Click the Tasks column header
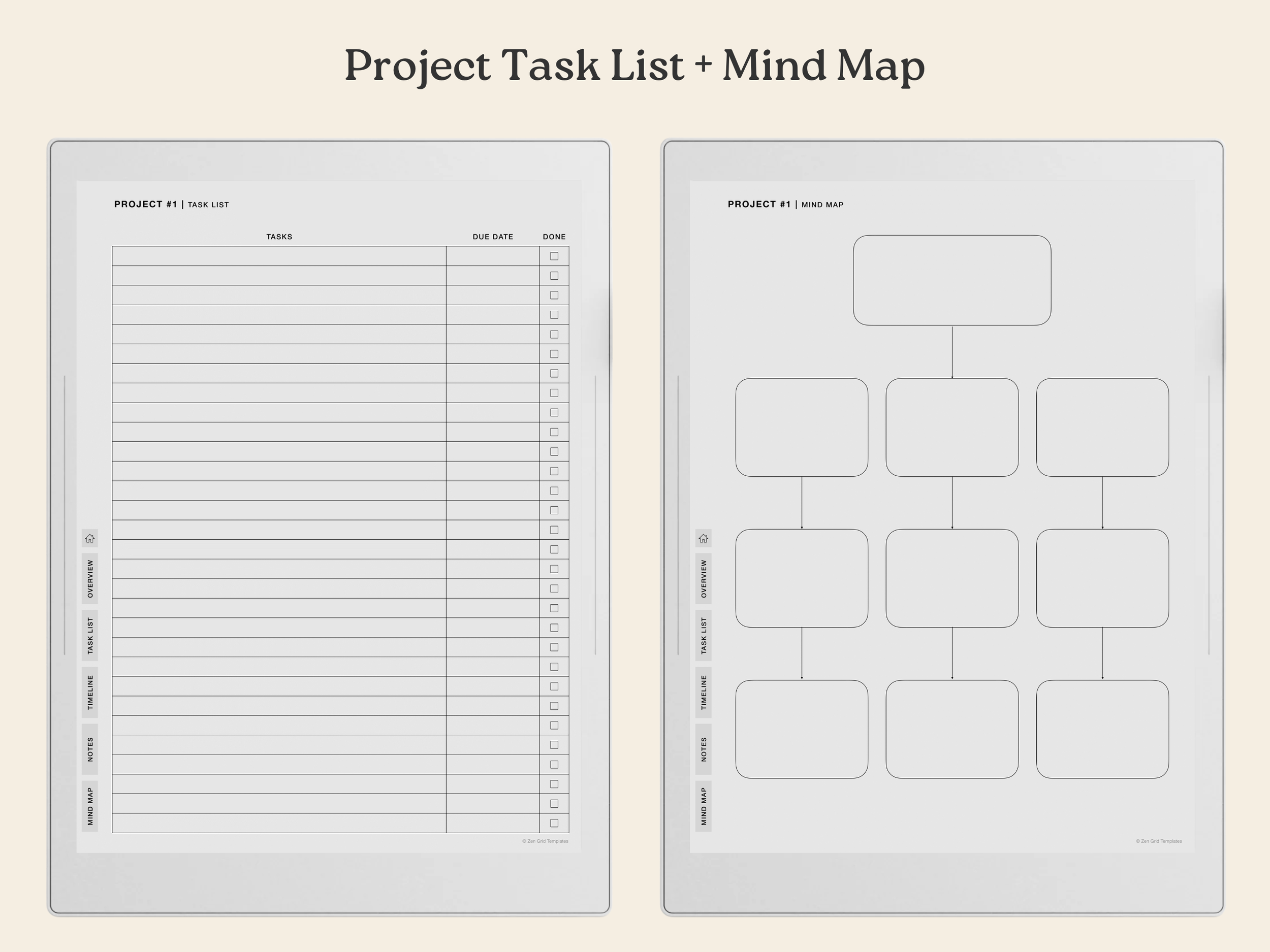 [x=279, y=237]
